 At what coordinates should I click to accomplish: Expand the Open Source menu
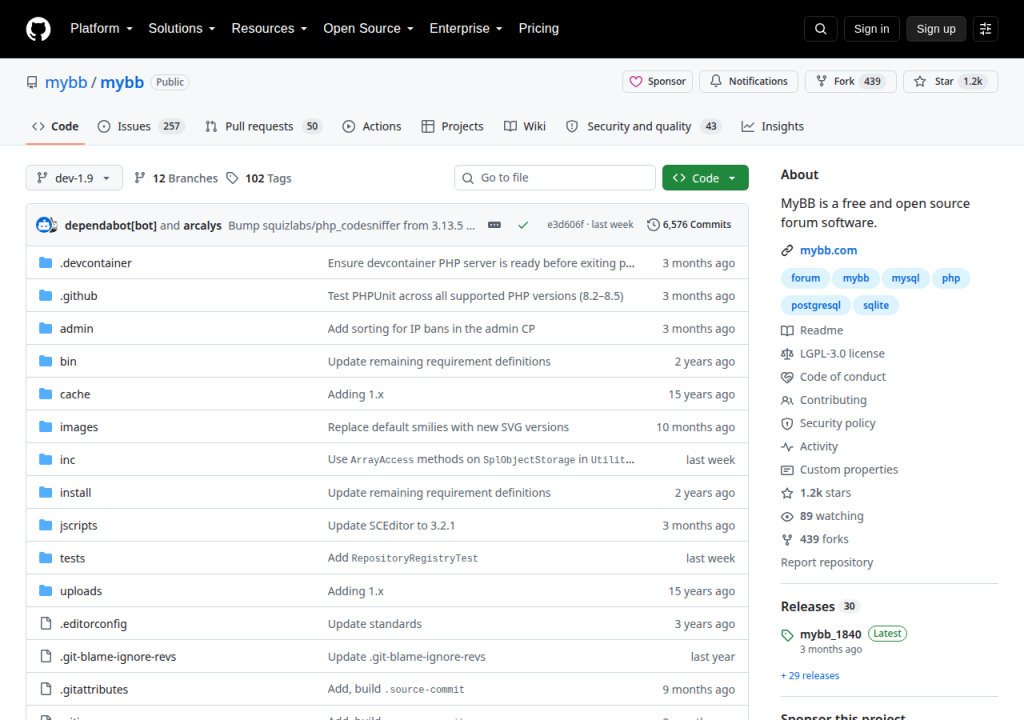tap(368, 29)
